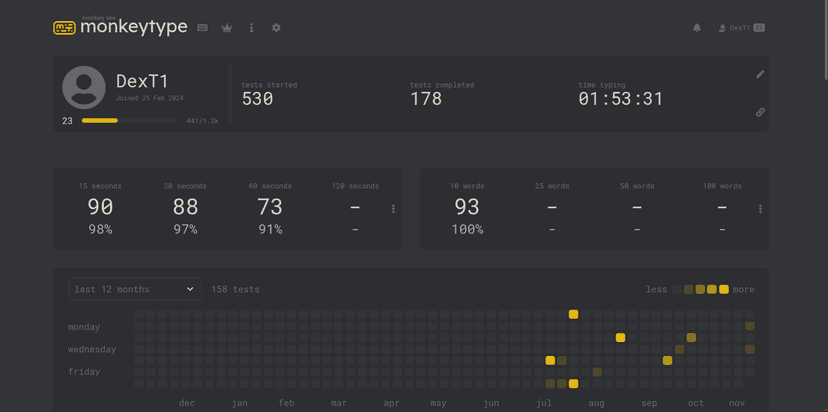Open the about info icon
This screenshot has height=412, width=828.
point(251,28)
